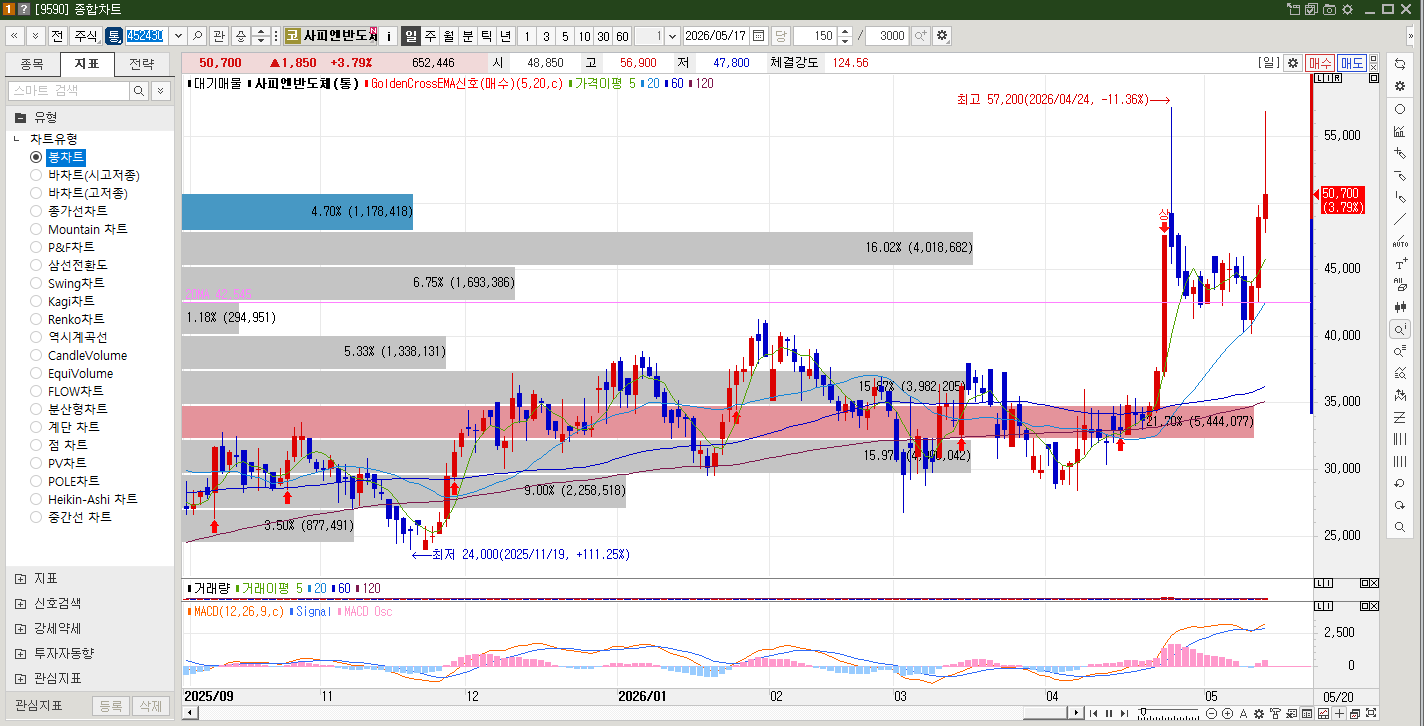This screenshot has height=726, width=1424.
Task: Click the 등록 button
Action: pos(110,705)
